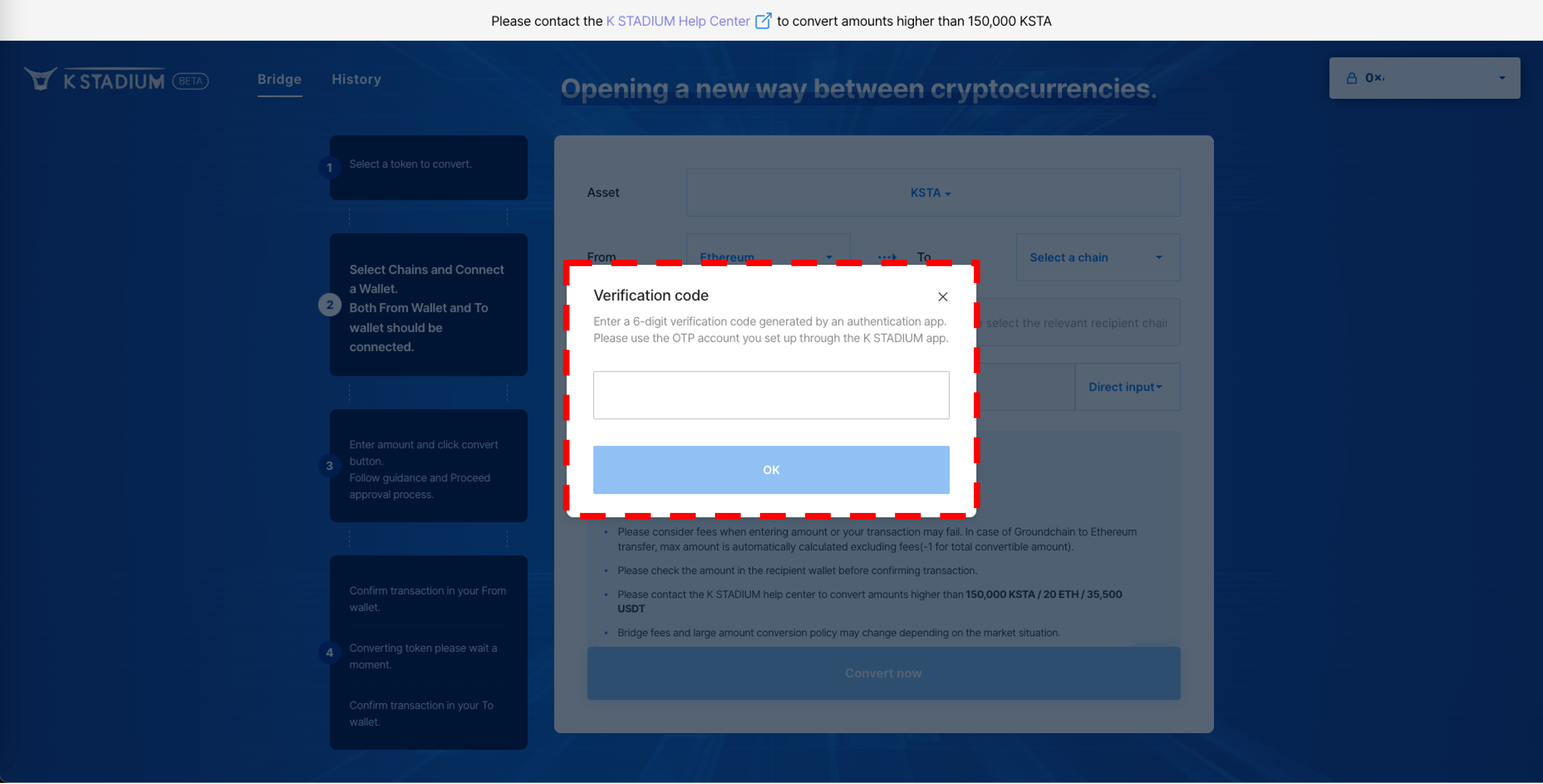Click step 4 number circle
1543x784 pixels.
(329, 653)
